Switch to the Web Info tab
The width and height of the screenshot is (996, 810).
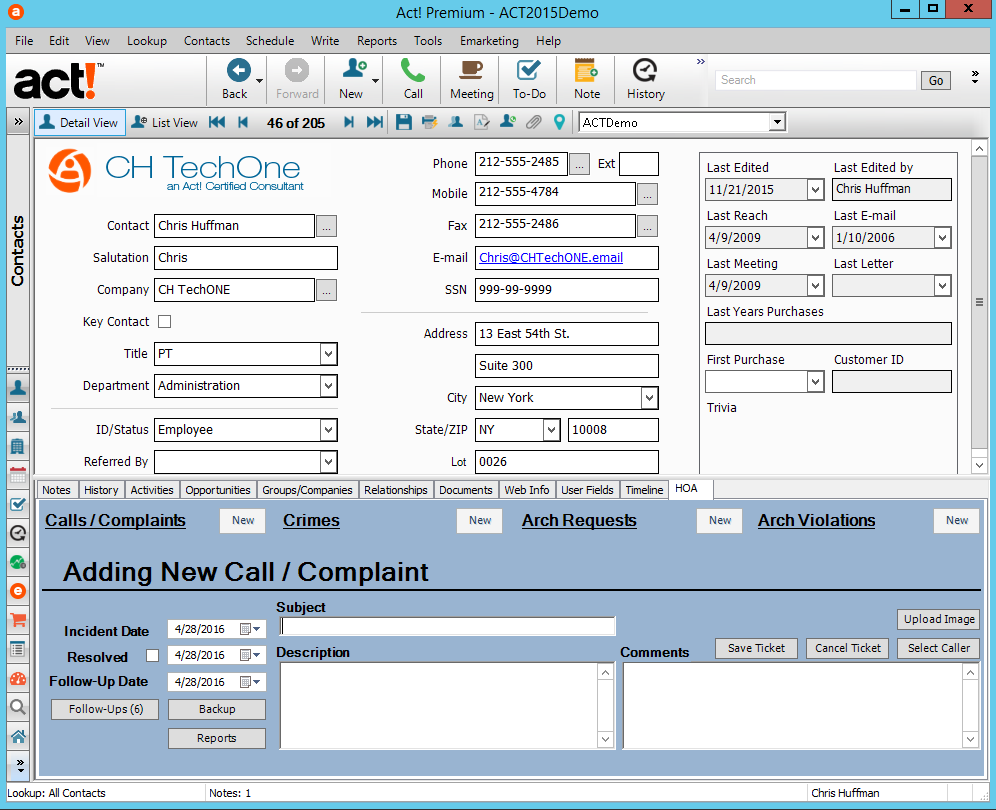(527, 490)
